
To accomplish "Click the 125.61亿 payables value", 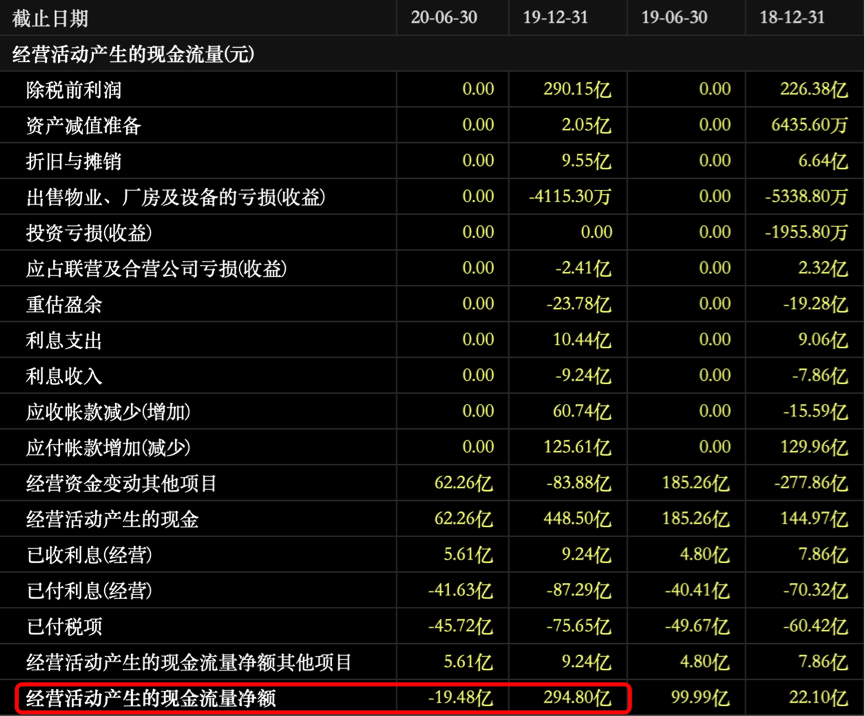I will 577,448.
